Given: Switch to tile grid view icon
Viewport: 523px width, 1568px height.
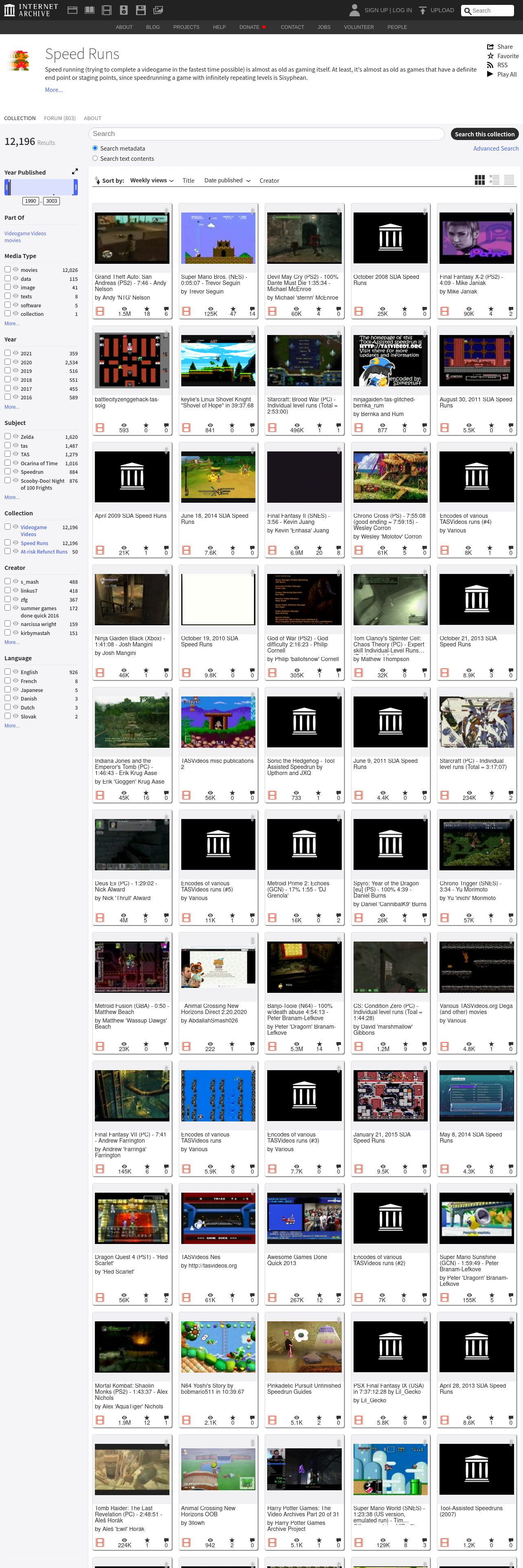Looking at the screenshot, I should 480,180.
